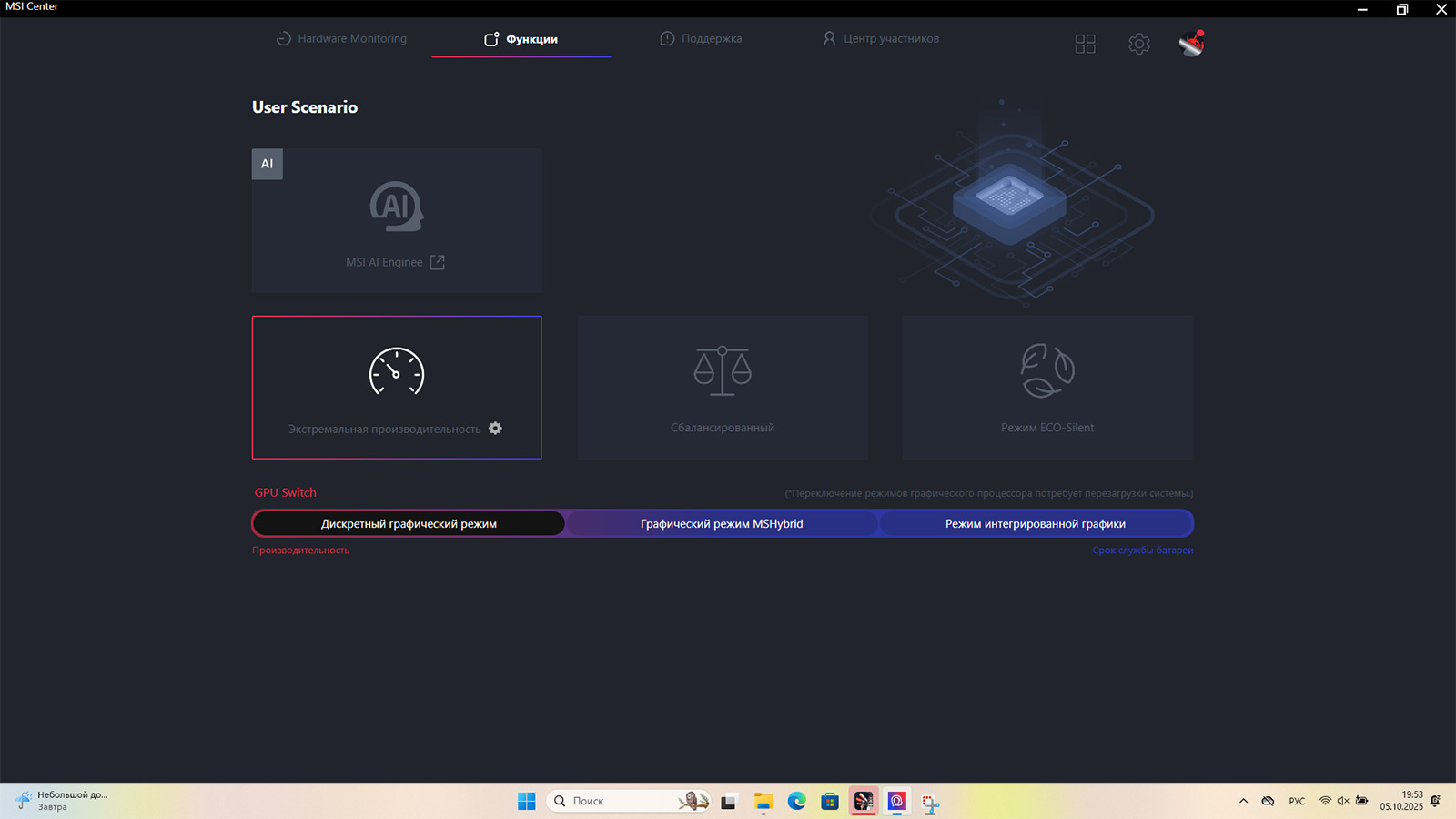The width and height of the screenshot is (1456, 819).
Task: Click the РУС language indicator
Action: (1297, 801)
